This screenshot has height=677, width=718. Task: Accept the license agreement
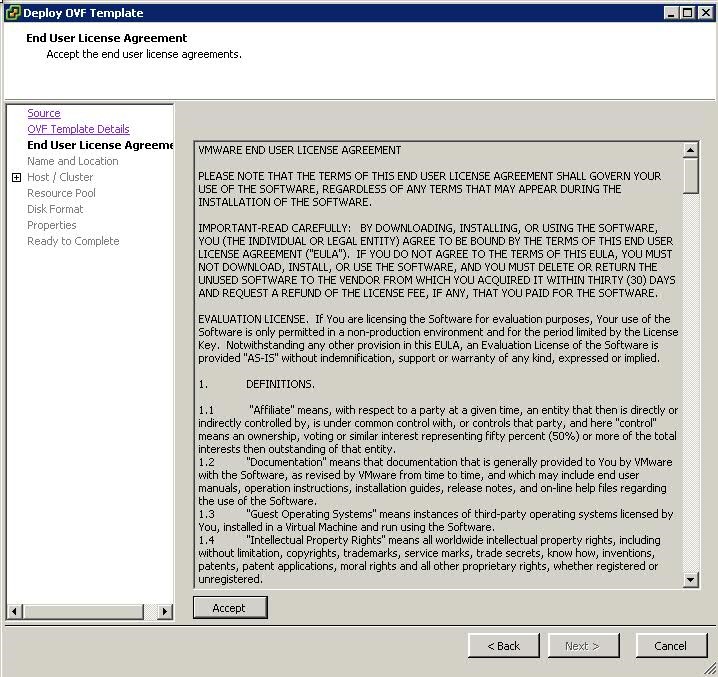230,608
